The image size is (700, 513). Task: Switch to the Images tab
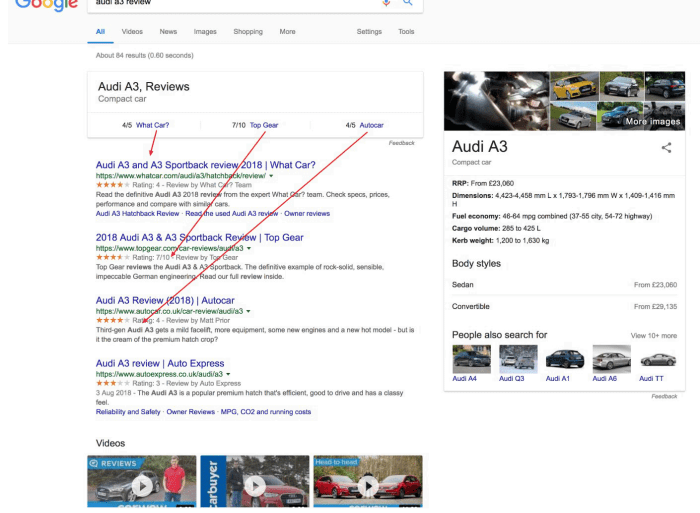pos(205,32)
